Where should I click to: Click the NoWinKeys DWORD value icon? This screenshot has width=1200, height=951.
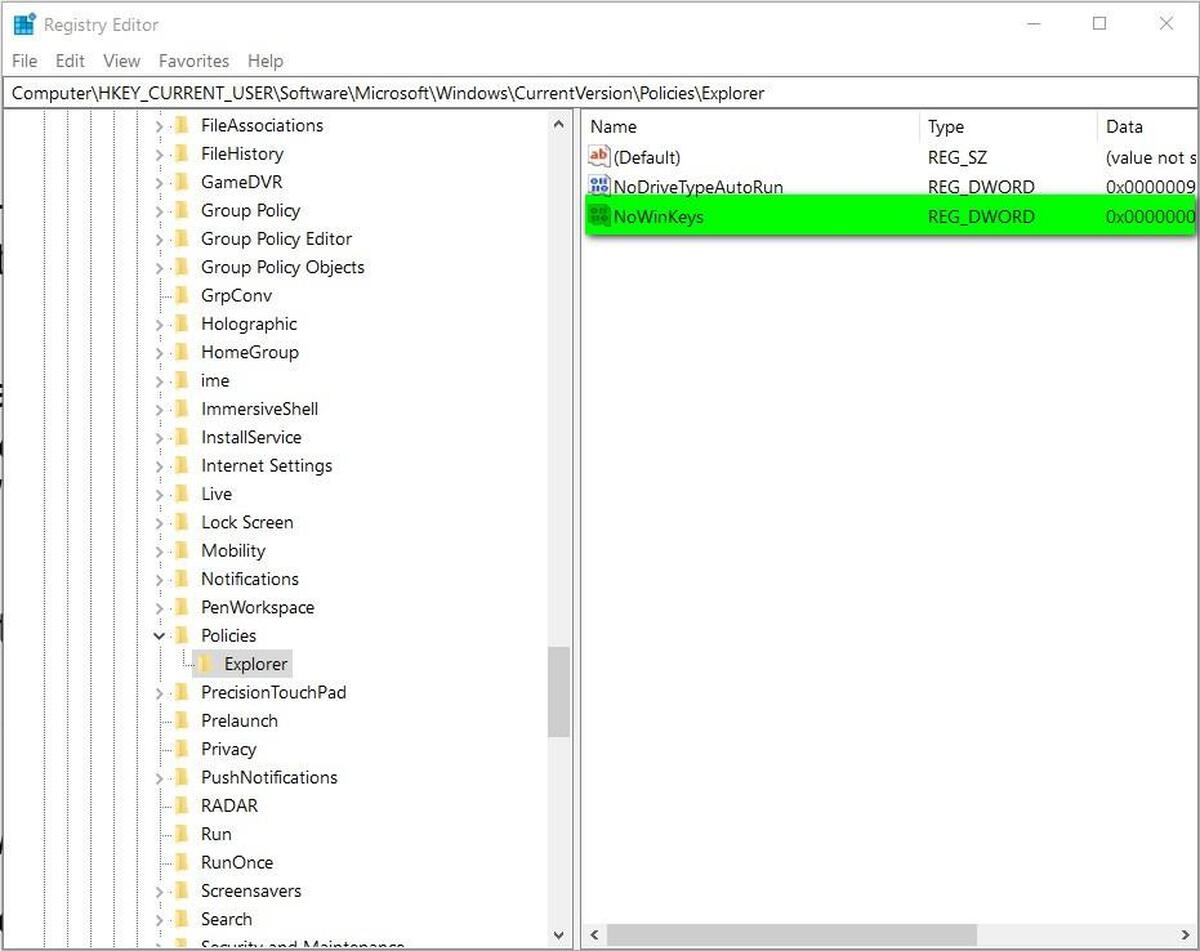pyautogui.click(x=599, y=216)
